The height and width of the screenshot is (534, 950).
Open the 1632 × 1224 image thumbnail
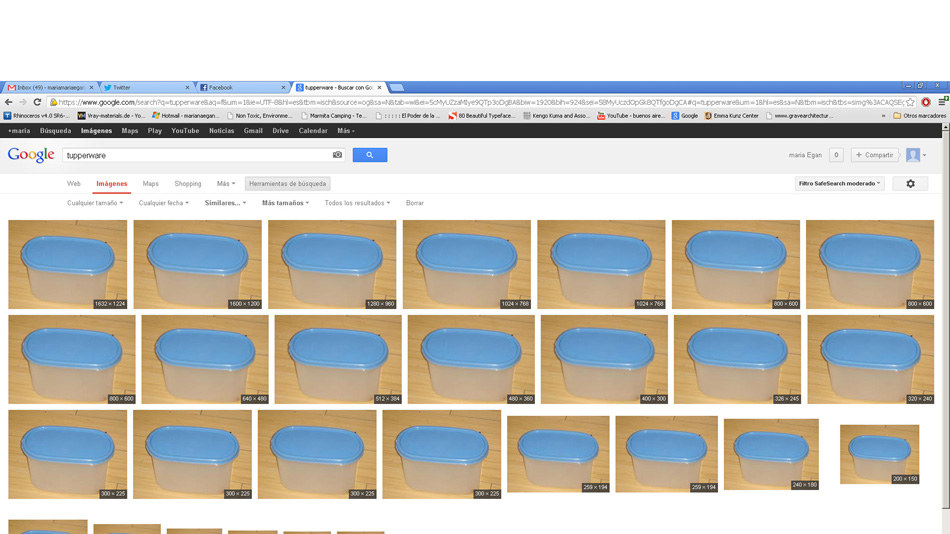click(x=68, y=264)
